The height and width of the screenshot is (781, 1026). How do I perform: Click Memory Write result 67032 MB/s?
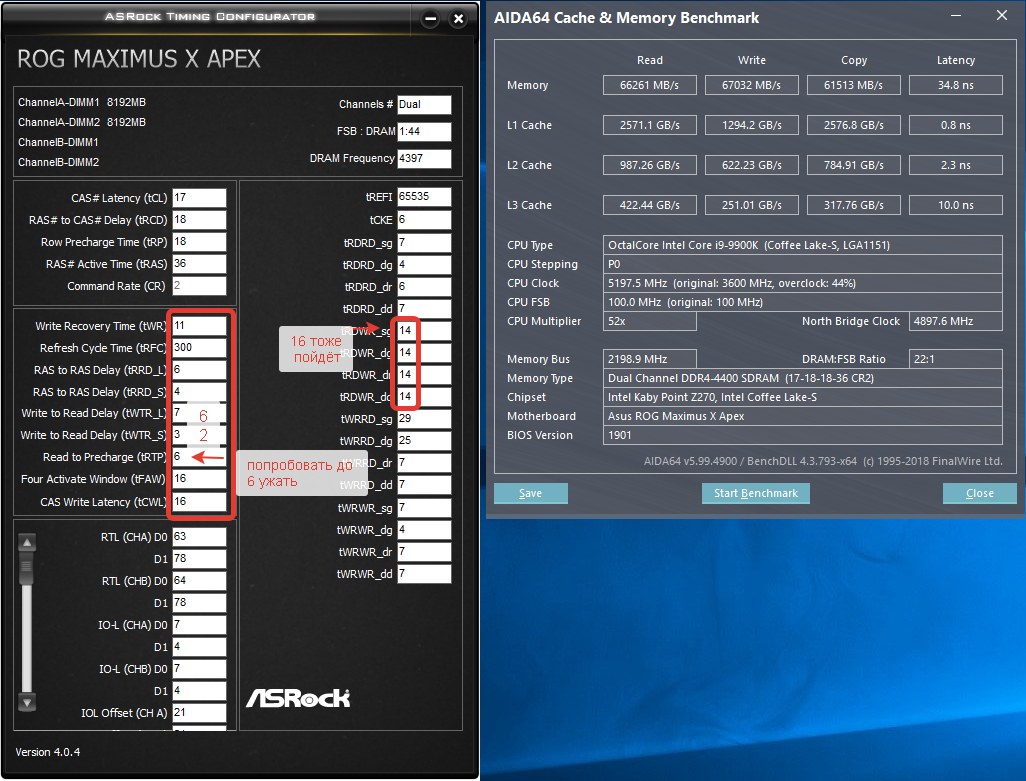752,85
